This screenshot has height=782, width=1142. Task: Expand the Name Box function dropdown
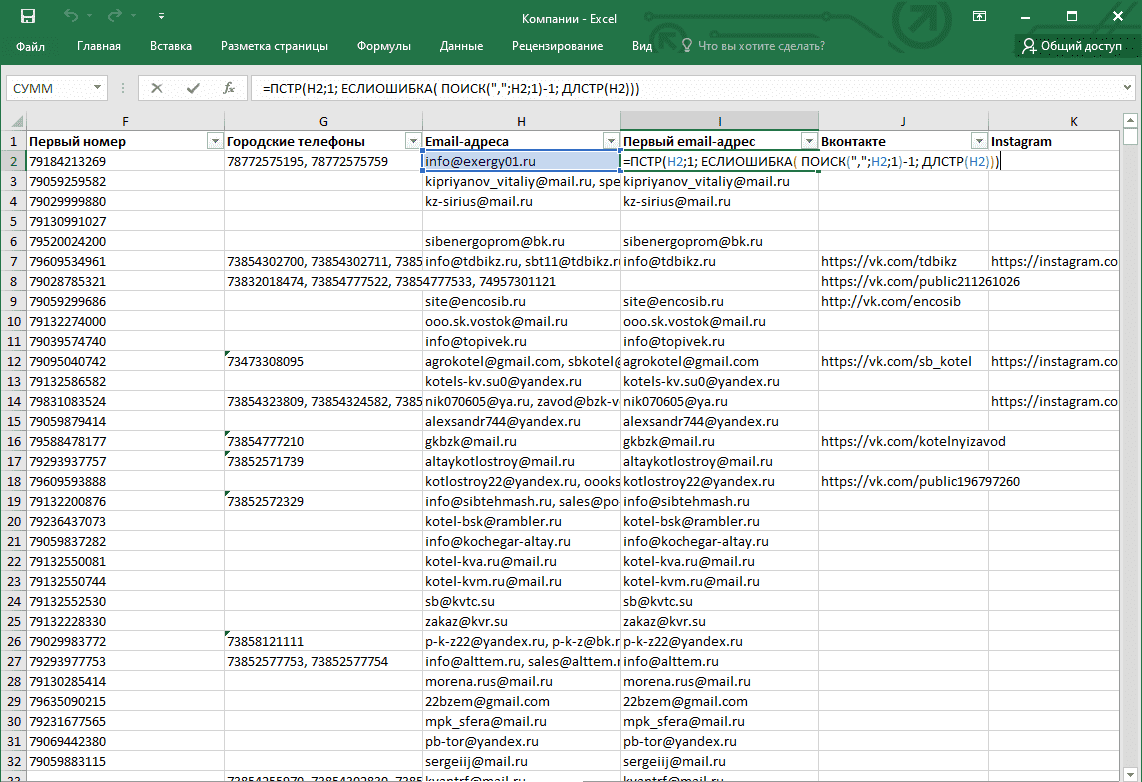tap(97, 88)
